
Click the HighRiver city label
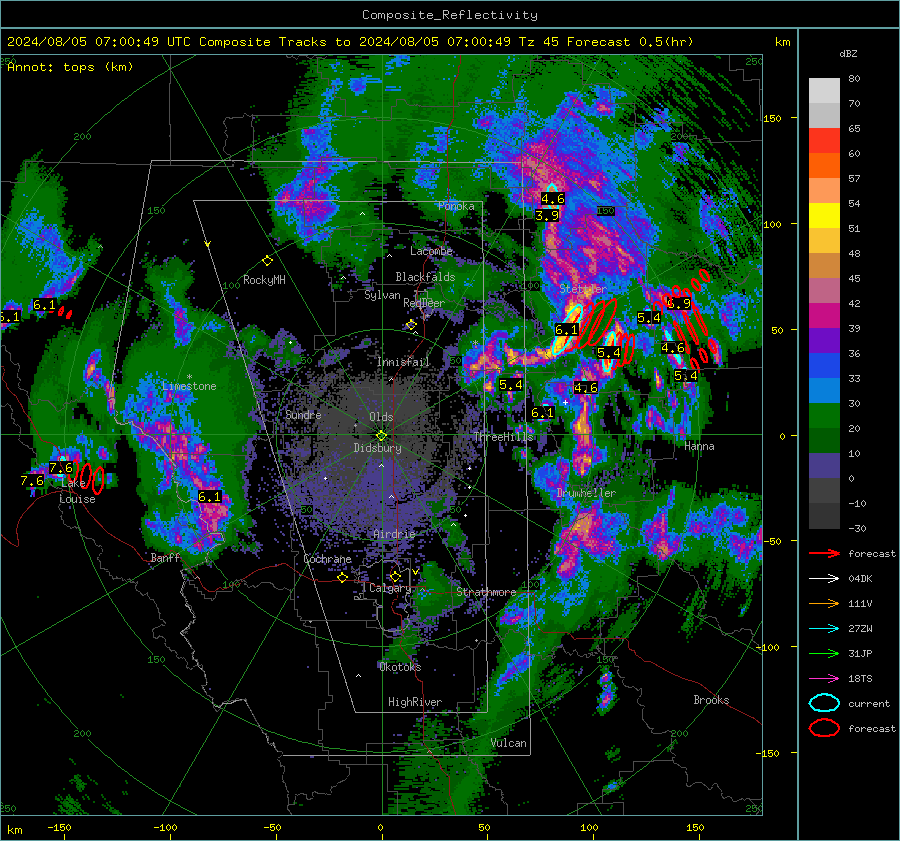coord(414,702)
